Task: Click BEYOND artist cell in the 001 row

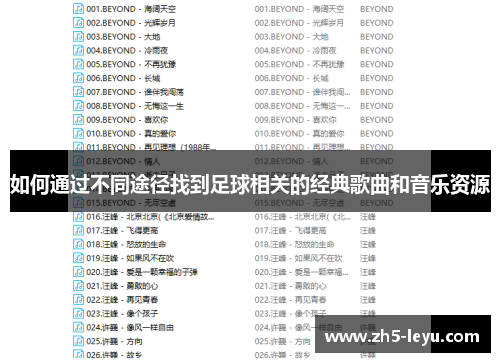Action: 377,9
